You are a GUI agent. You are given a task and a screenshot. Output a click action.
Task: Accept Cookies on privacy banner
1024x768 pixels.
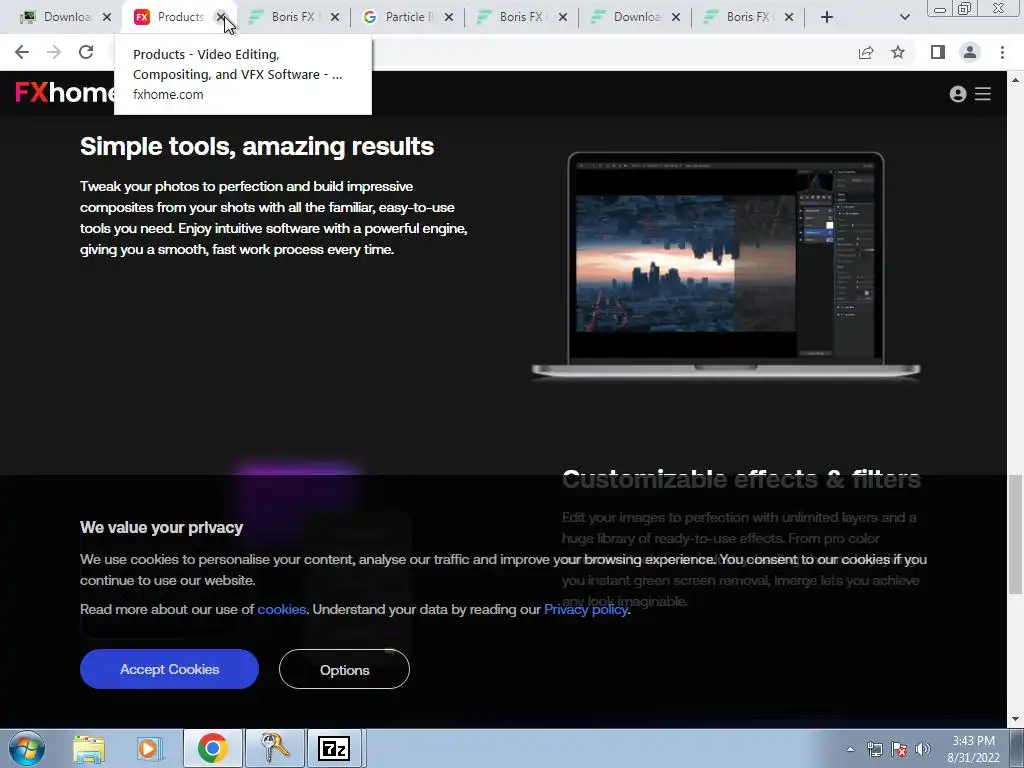(x=169, y=669)
